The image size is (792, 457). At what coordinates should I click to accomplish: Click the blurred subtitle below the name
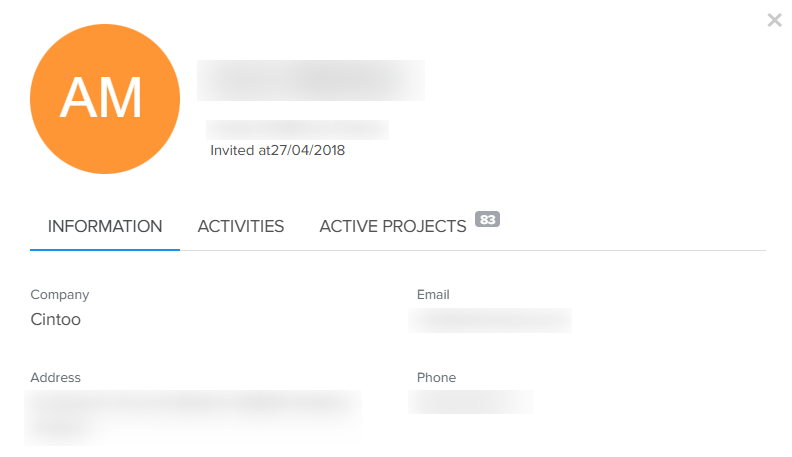pyautogui.click(x=298, y=130)
